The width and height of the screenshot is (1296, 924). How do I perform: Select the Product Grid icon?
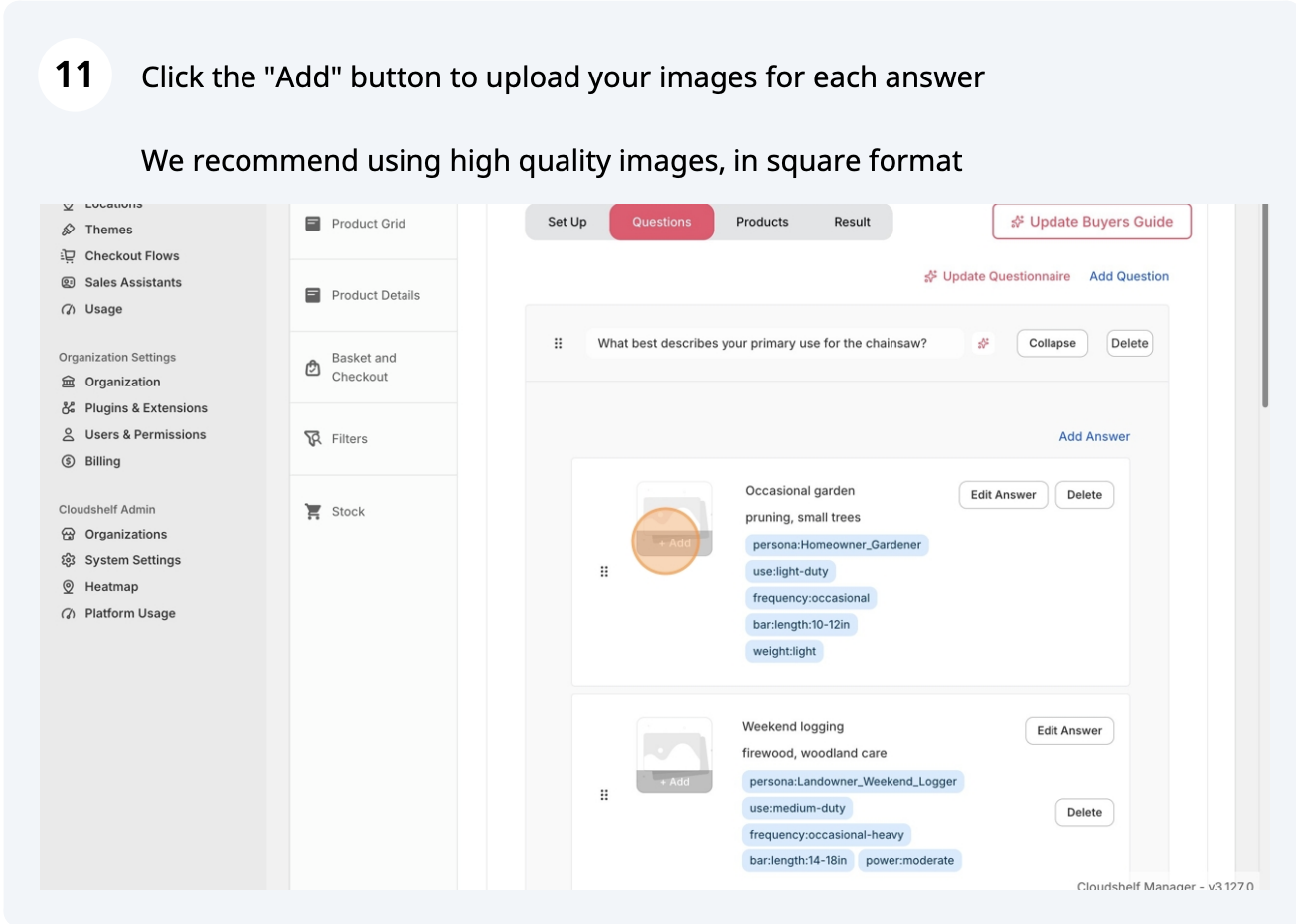pos(313,224)
